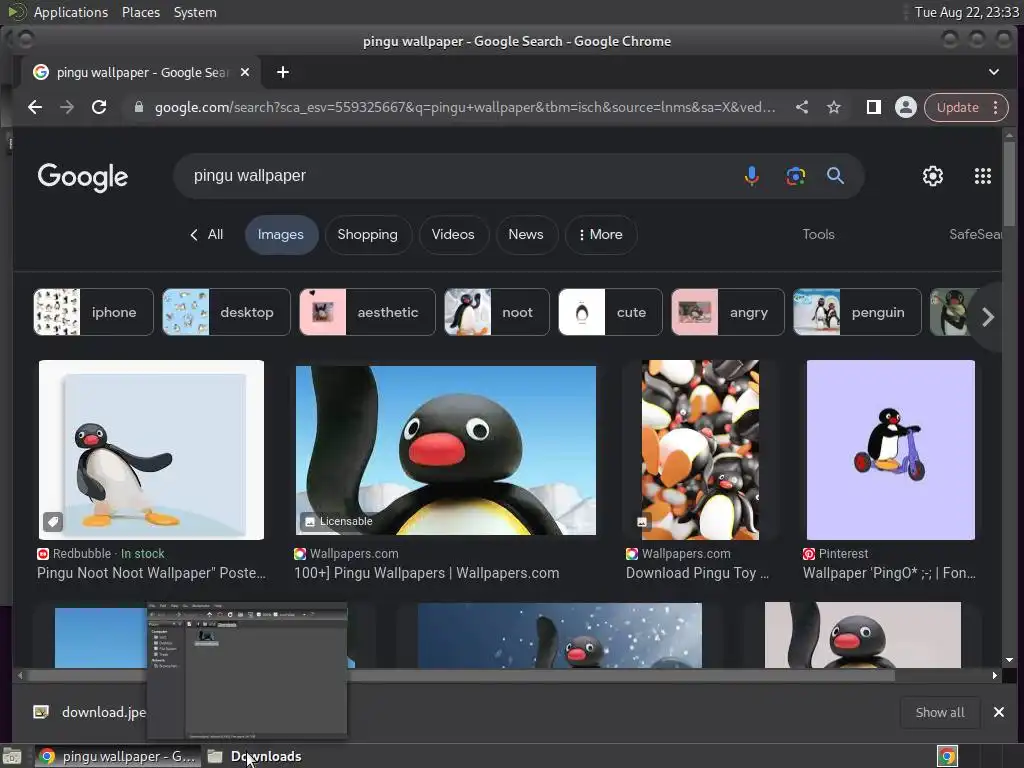Click Show all downloads

click(x=940, y=712)
